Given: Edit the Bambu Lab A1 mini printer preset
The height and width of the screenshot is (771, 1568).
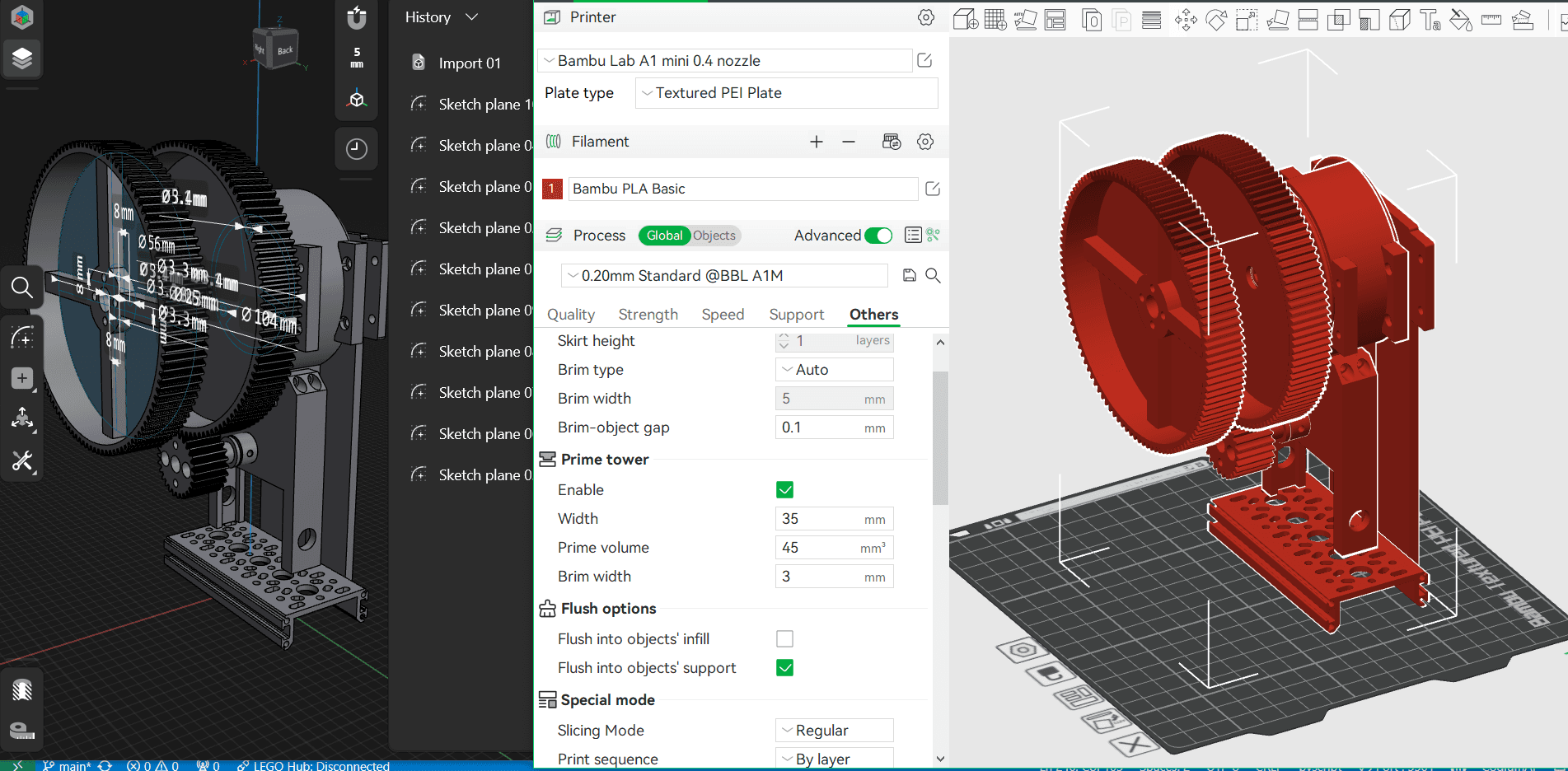Looking at the screenshot, I should coord(924,60).
